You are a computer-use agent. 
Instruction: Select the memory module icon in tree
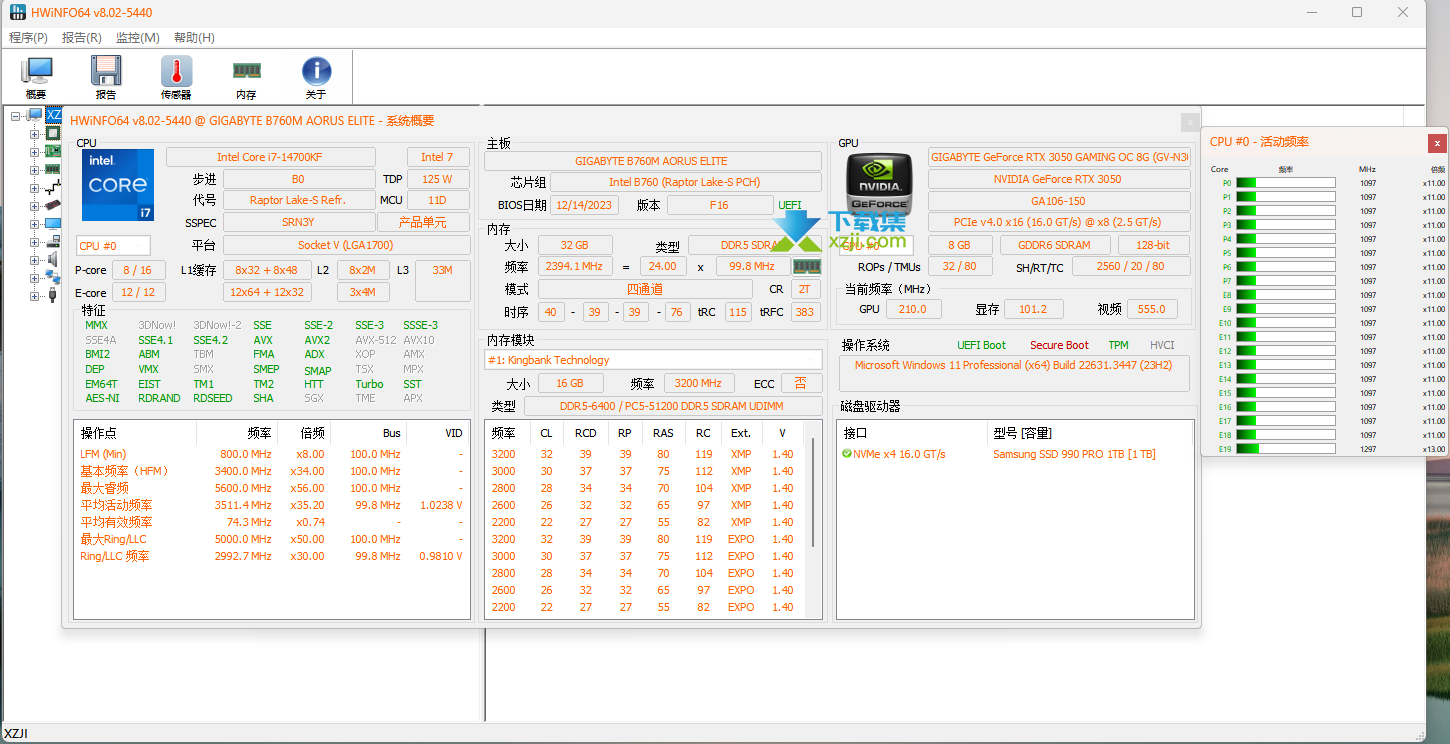coord(53,170)
